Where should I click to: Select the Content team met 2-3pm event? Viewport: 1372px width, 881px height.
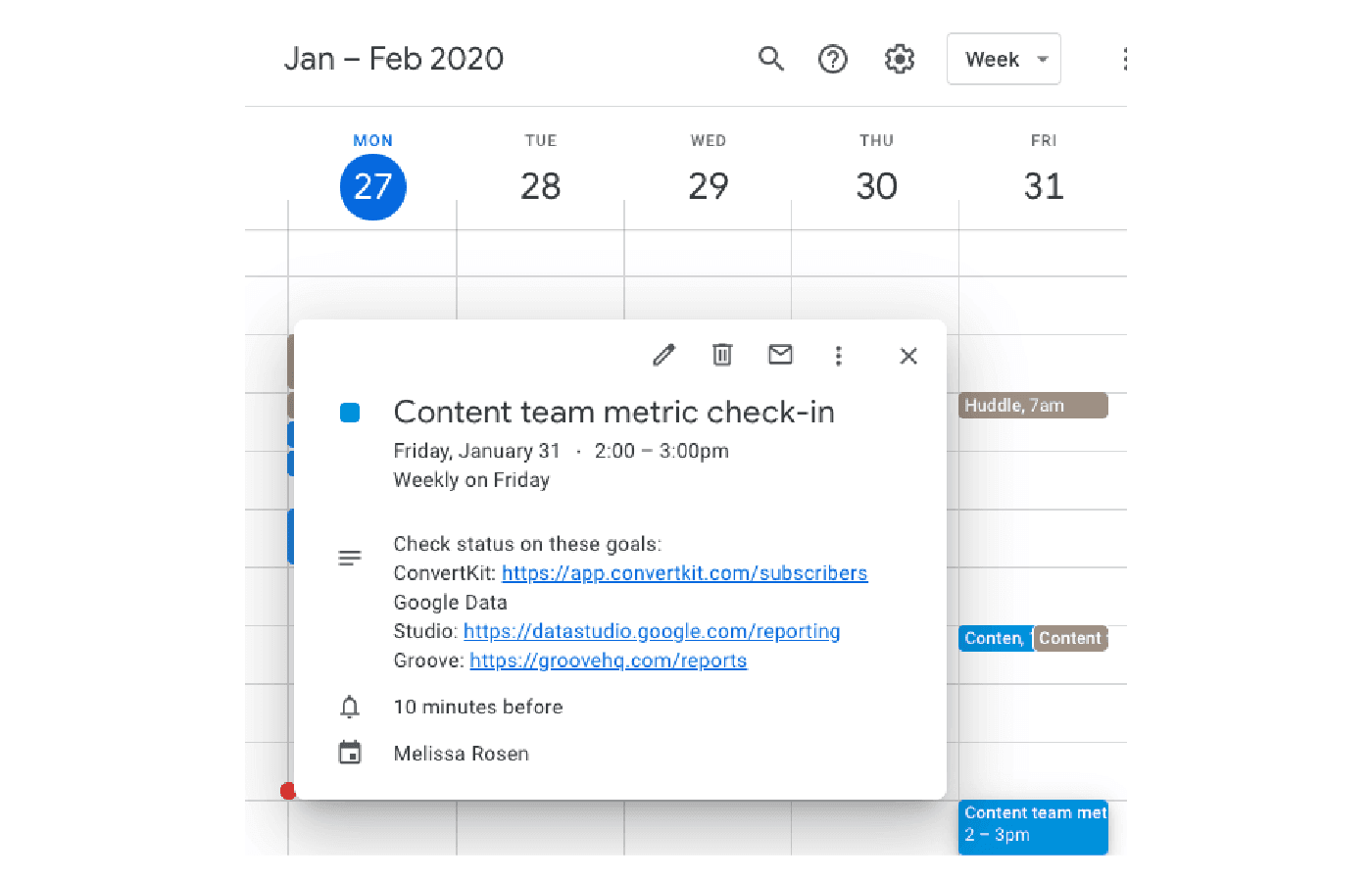point(1034,827)
